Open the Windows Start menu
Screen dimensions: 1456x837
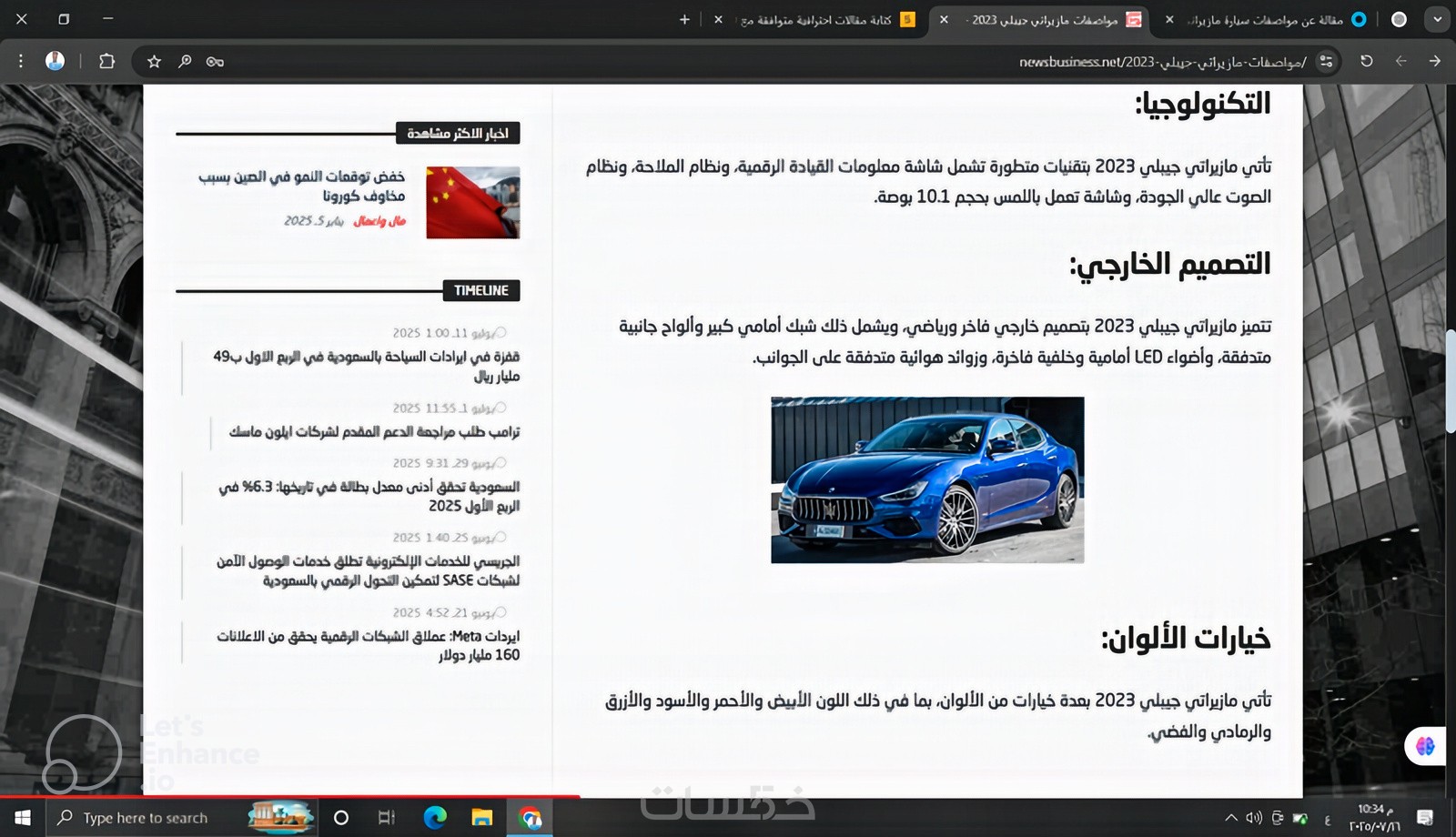(x=22, y=818)
